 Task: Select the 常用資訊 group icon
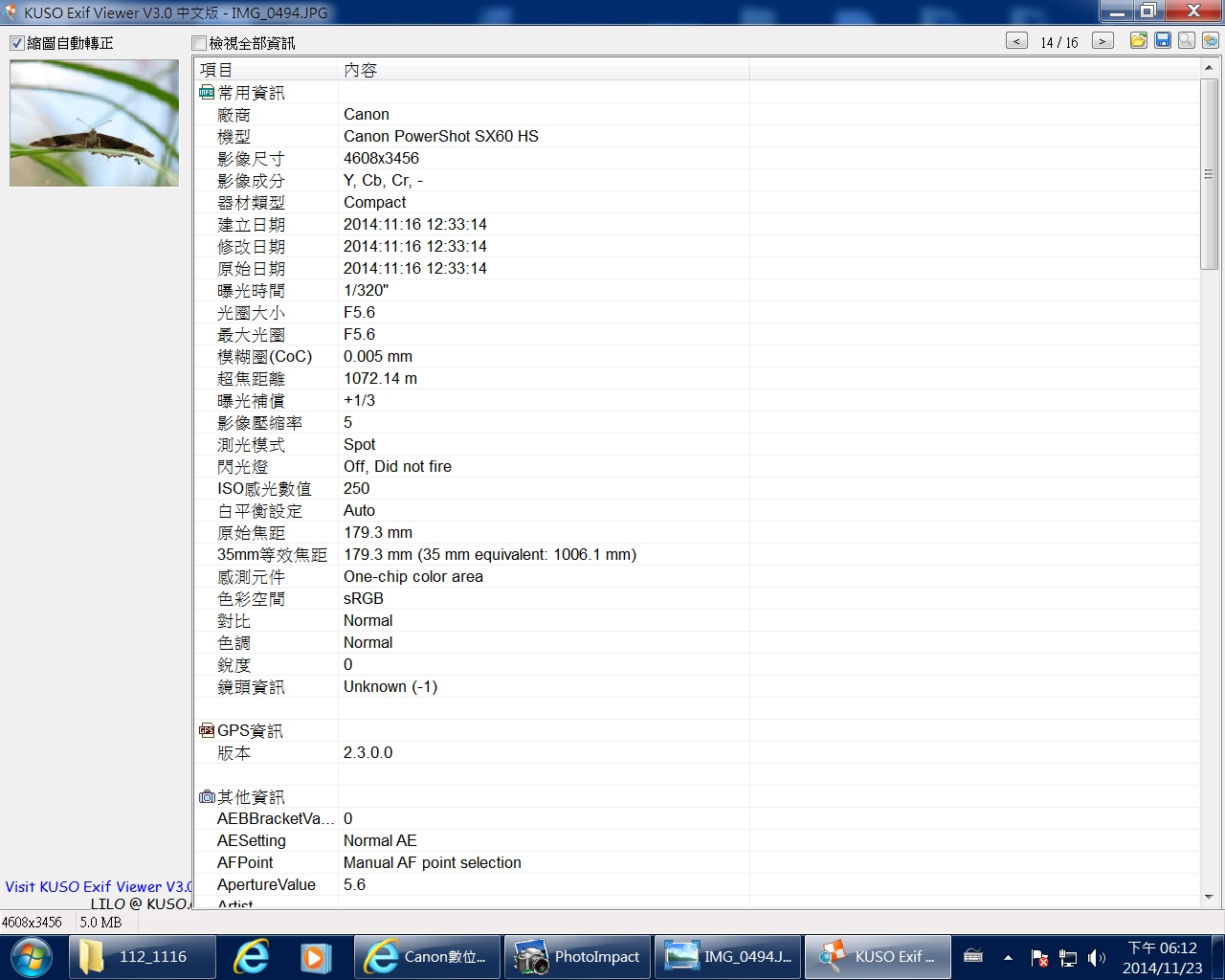207,93
